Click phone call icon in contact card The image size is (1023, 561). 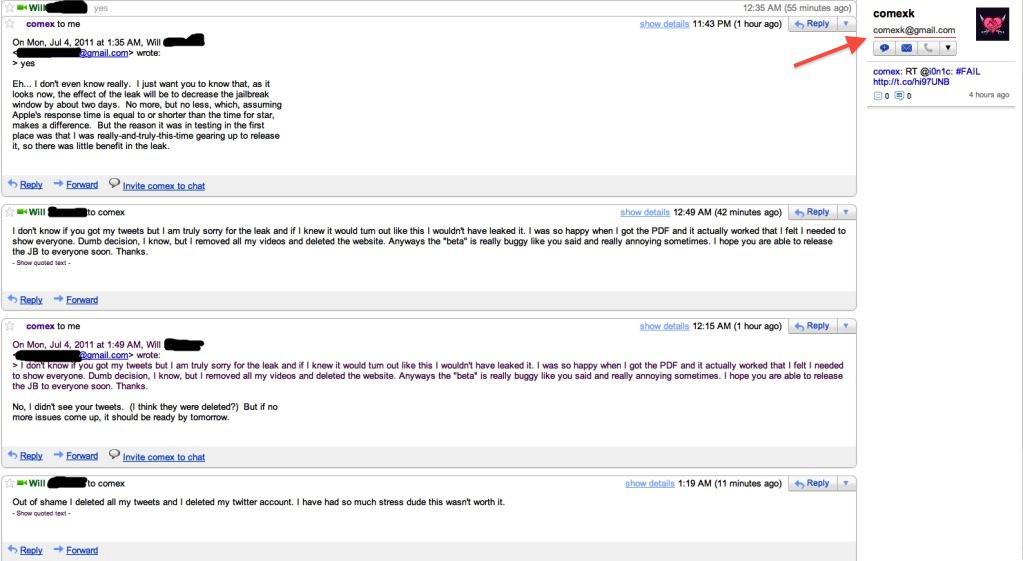(x=927, y=48)
